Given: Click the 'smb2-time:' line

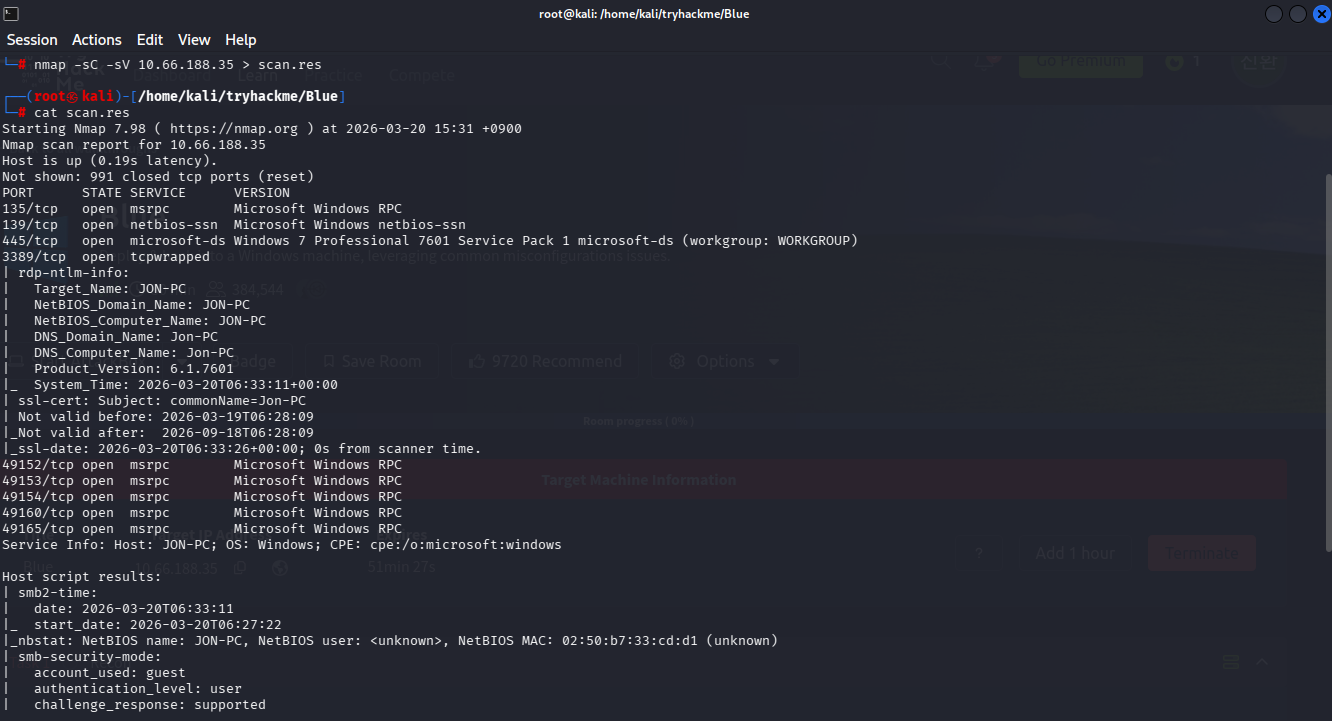Looking at the screenshot, I should point(50,593).
